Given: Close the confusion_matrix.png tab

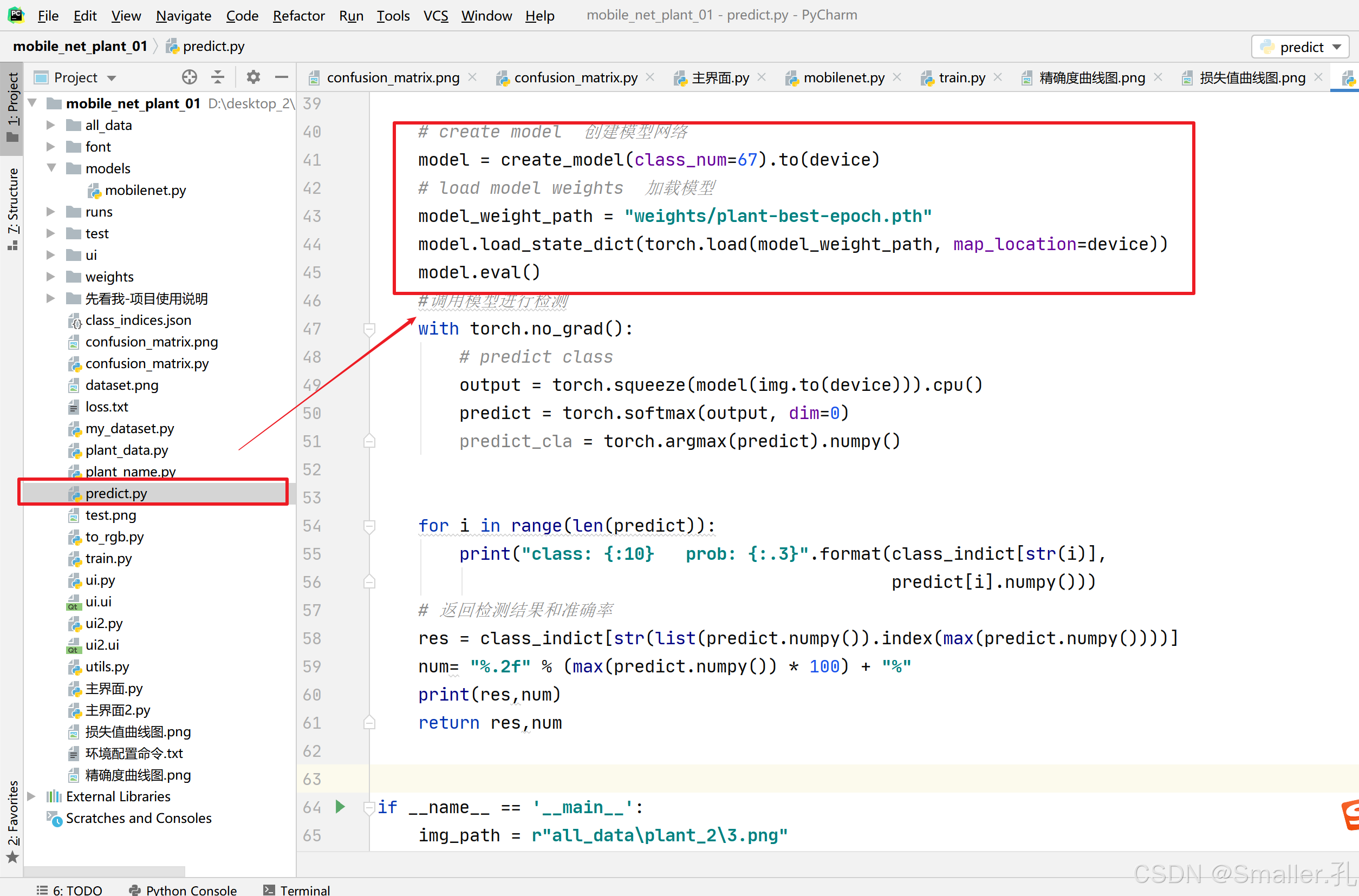Looking at the screenshot, I should [x=472, y=77].
